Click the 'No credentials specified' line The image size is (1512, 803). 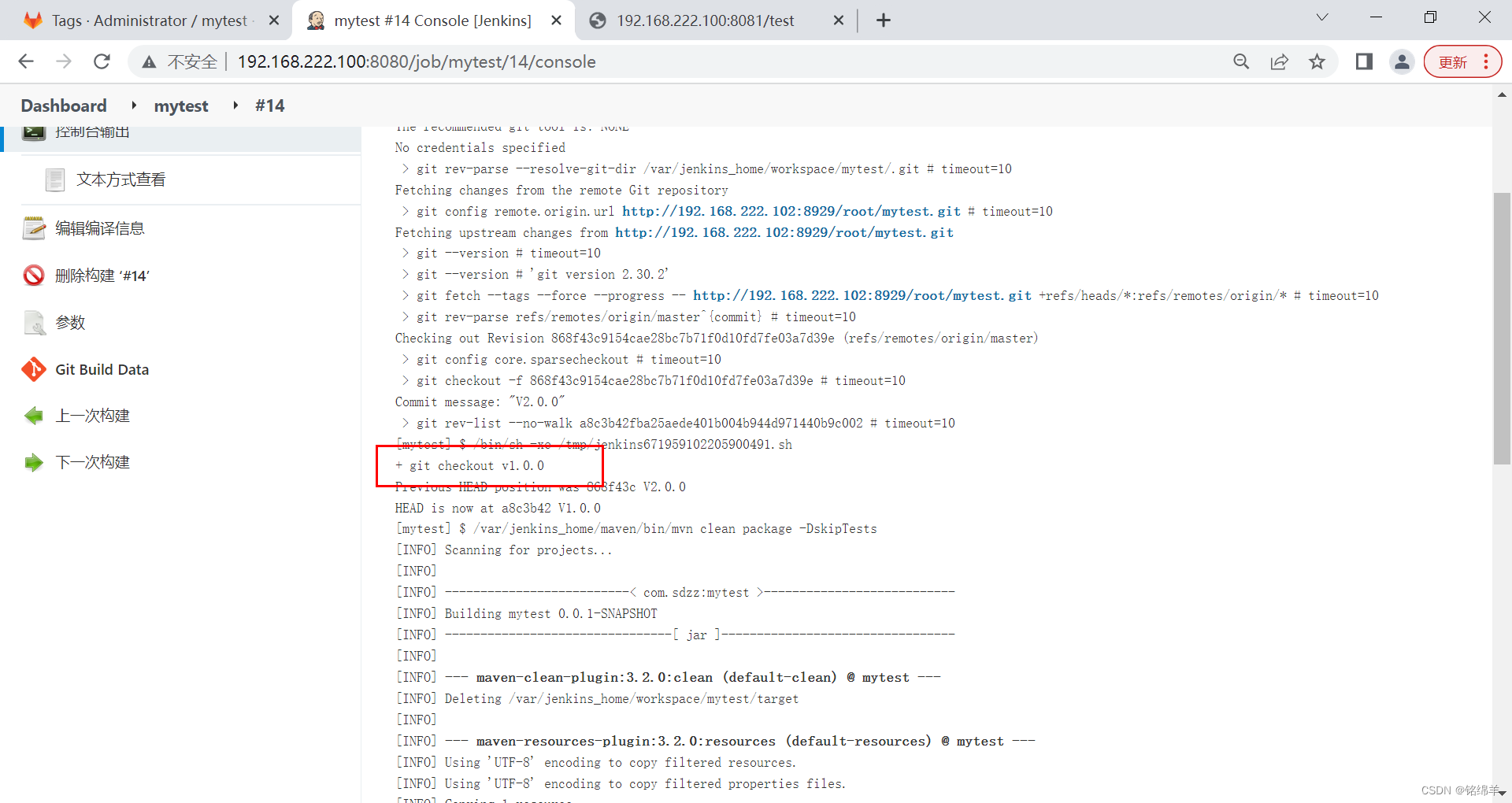tap(480, 147)
